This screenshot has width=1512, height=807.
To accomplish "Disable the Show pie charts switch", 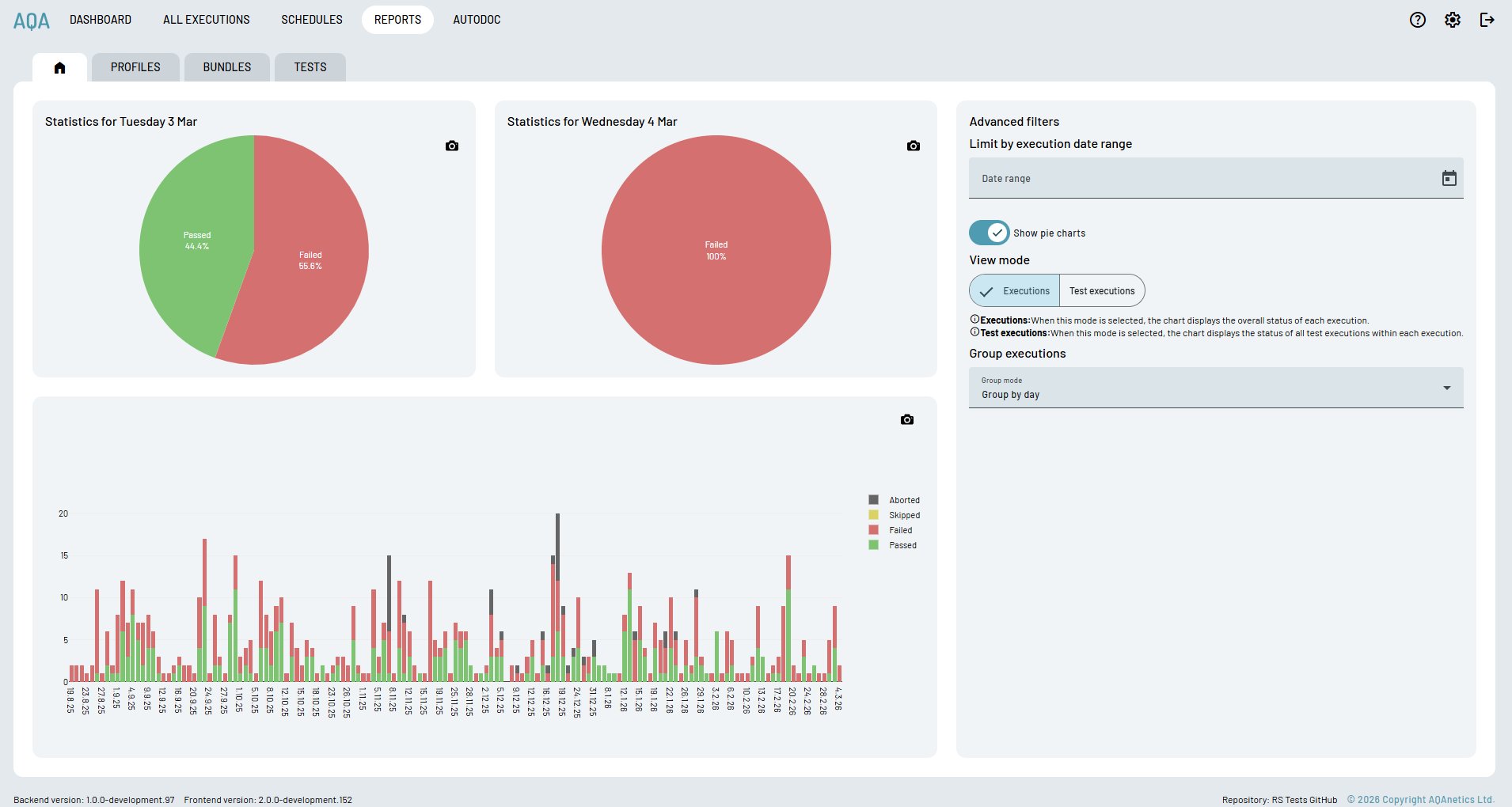I will coord(989,233).
